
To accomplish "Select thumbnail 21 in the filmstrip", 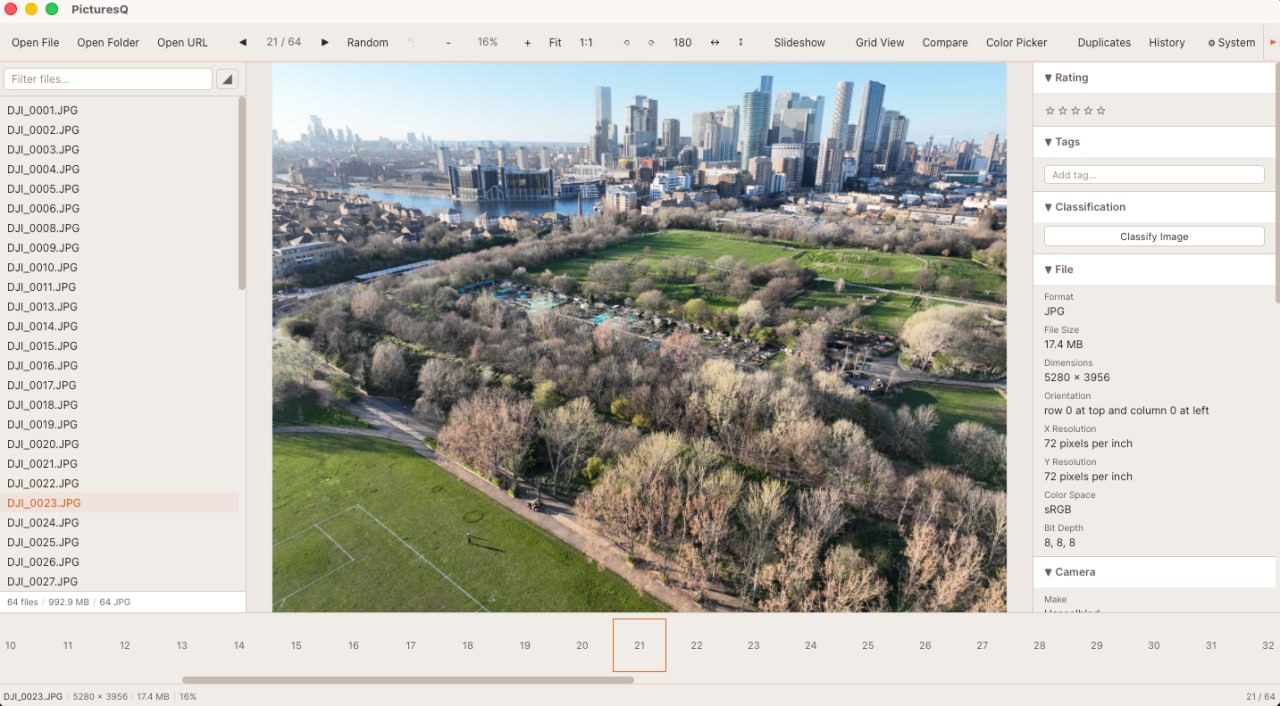I will click(639, 645).
